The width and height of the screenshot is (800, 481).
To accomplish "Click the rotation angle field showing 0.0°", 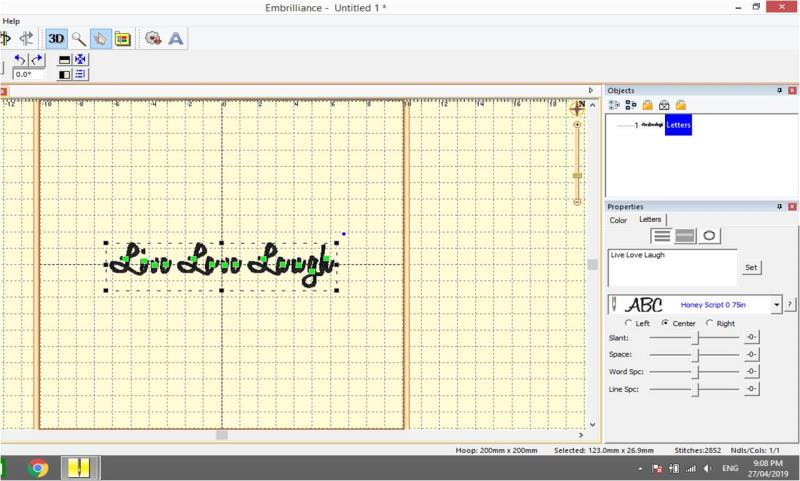I will pyautogui.click(x=28, y=74).
